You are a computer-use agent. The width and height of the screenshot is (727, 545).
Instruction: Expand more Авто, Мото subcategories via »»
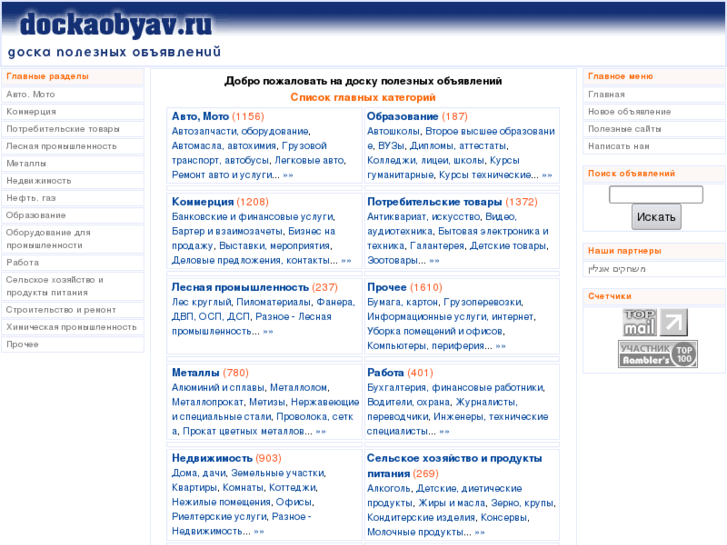click(288, 175)
